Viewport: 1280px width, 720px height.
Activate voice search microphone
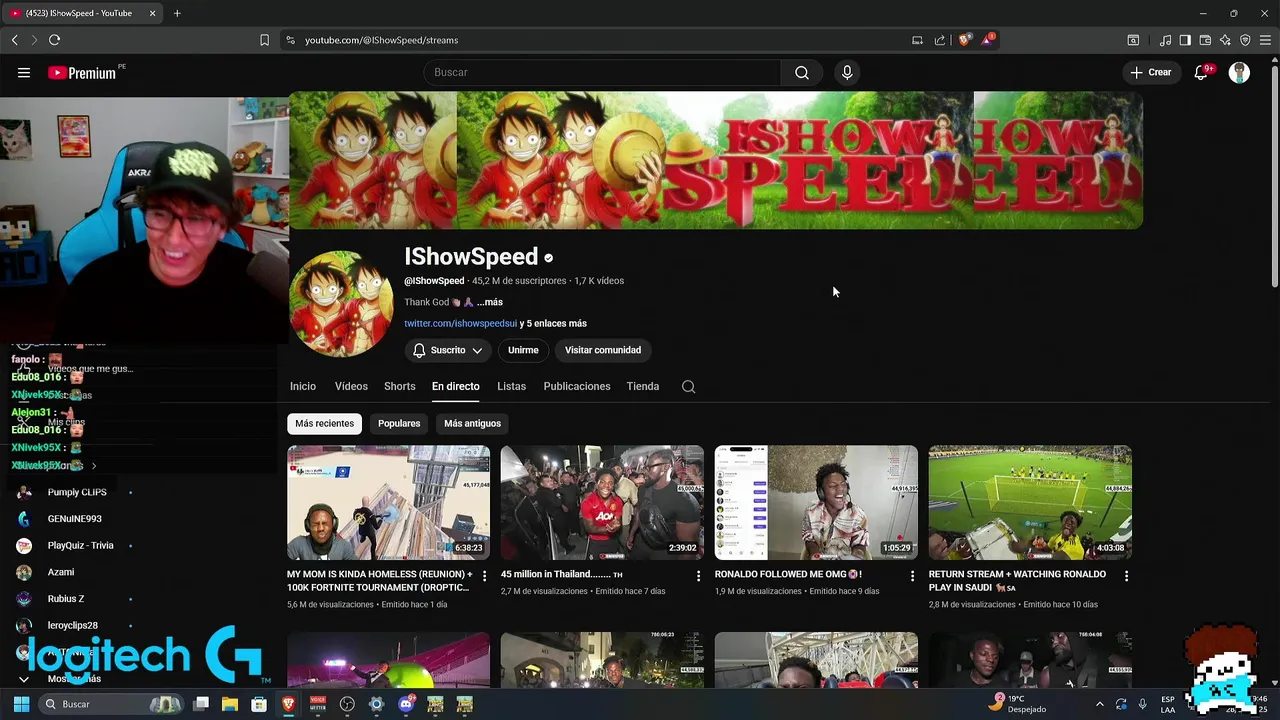[847, 72]
